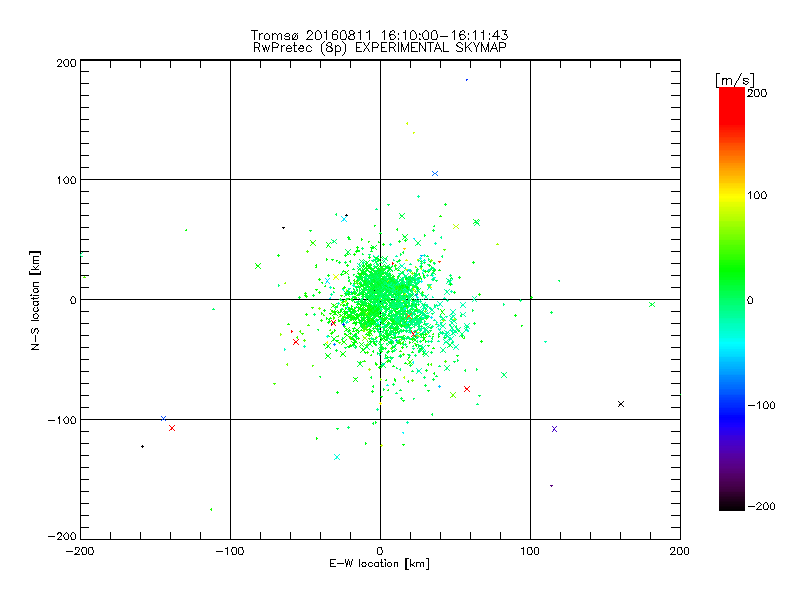800x600 pixels.
Task: Click the y-axis '-200' tick label
Action: coord(62,536)
